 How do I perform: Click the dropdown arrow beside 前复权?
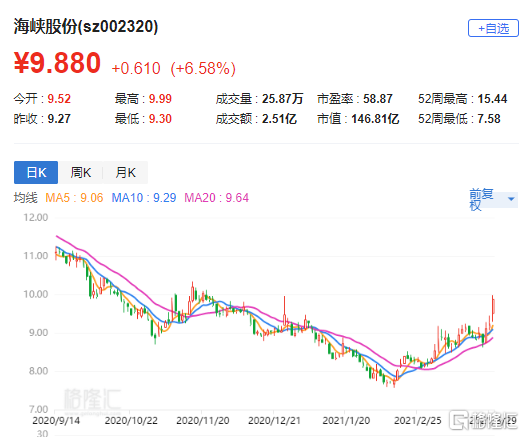coord(511,199)
